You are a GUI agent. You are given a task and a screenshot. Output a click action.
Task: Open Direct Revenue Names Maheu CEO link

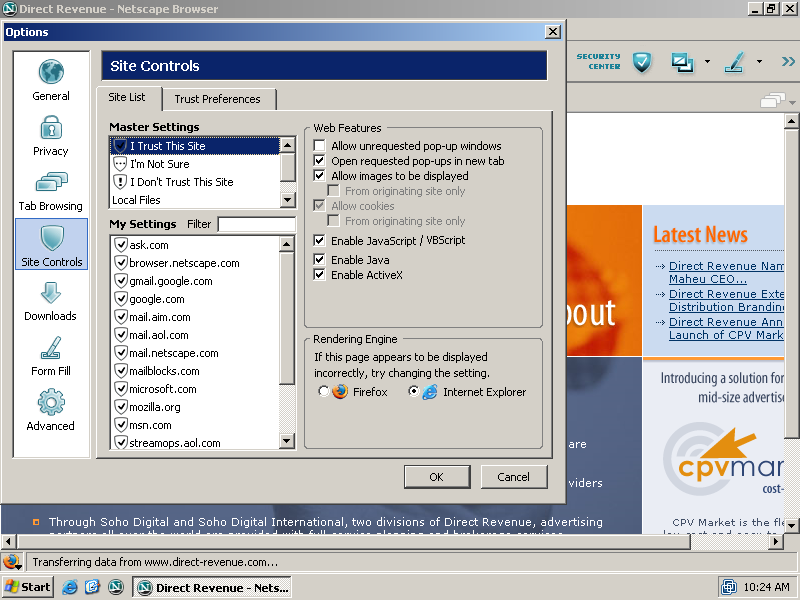(x=726, y=272)
